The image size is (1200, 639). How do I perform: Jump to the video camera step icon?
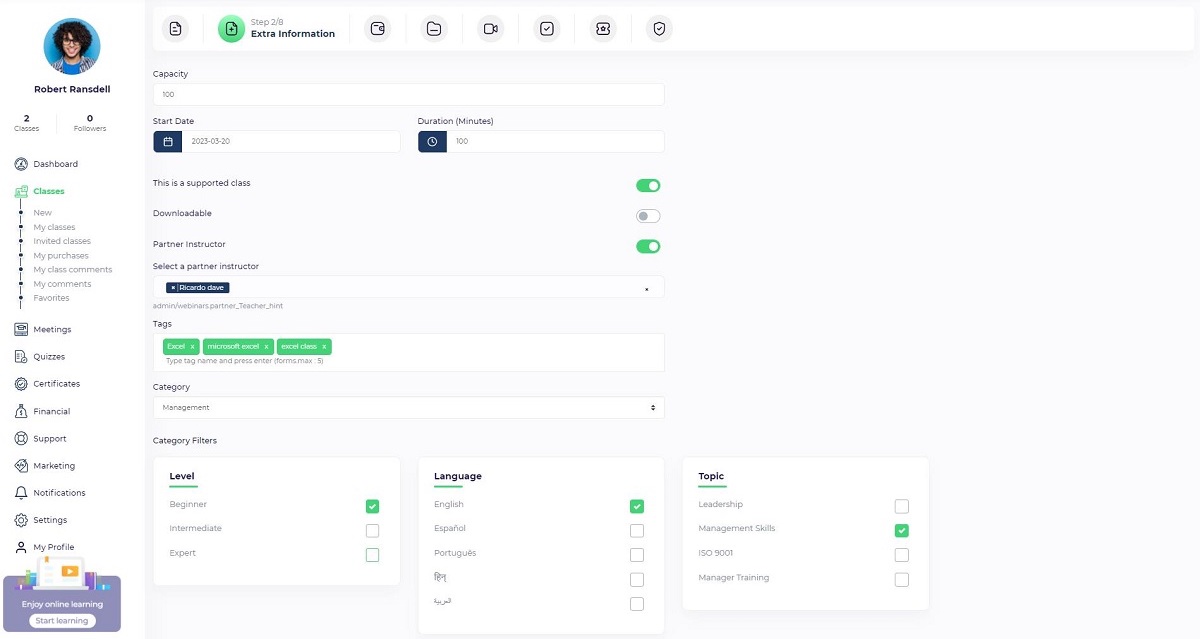click(x=490, y=29)
